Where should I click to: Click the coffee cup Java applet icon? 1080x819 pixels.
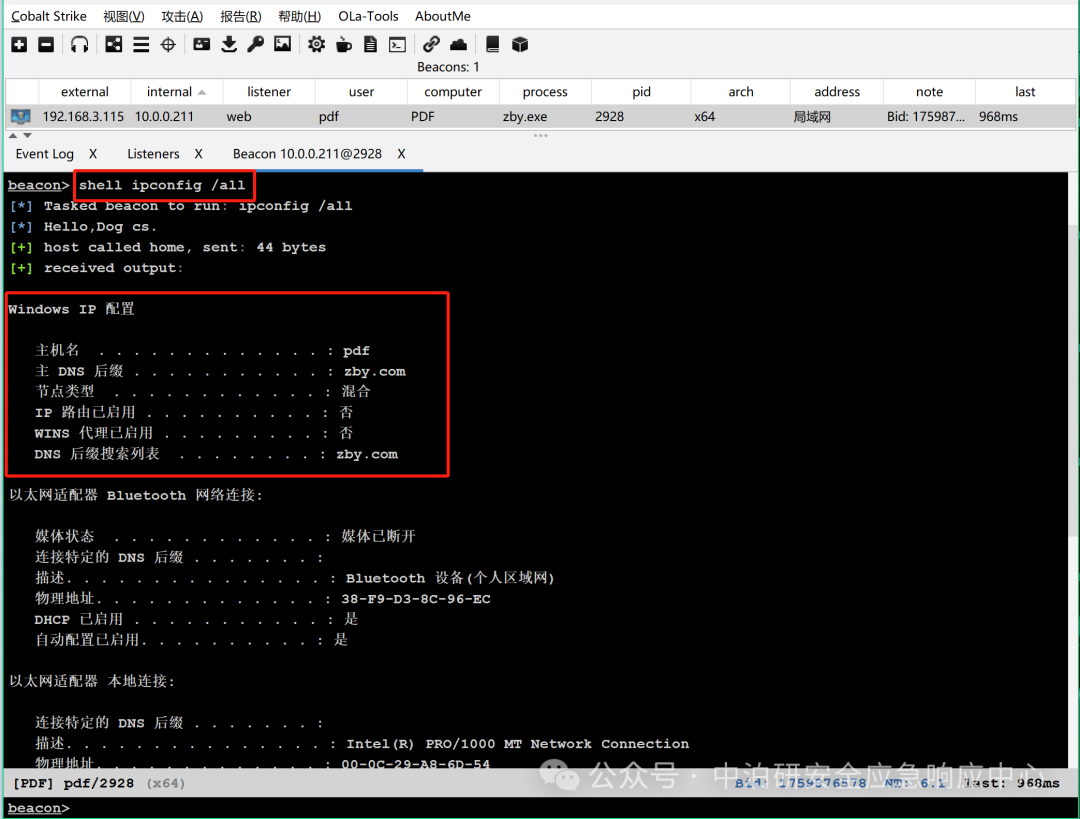(344, 45)
